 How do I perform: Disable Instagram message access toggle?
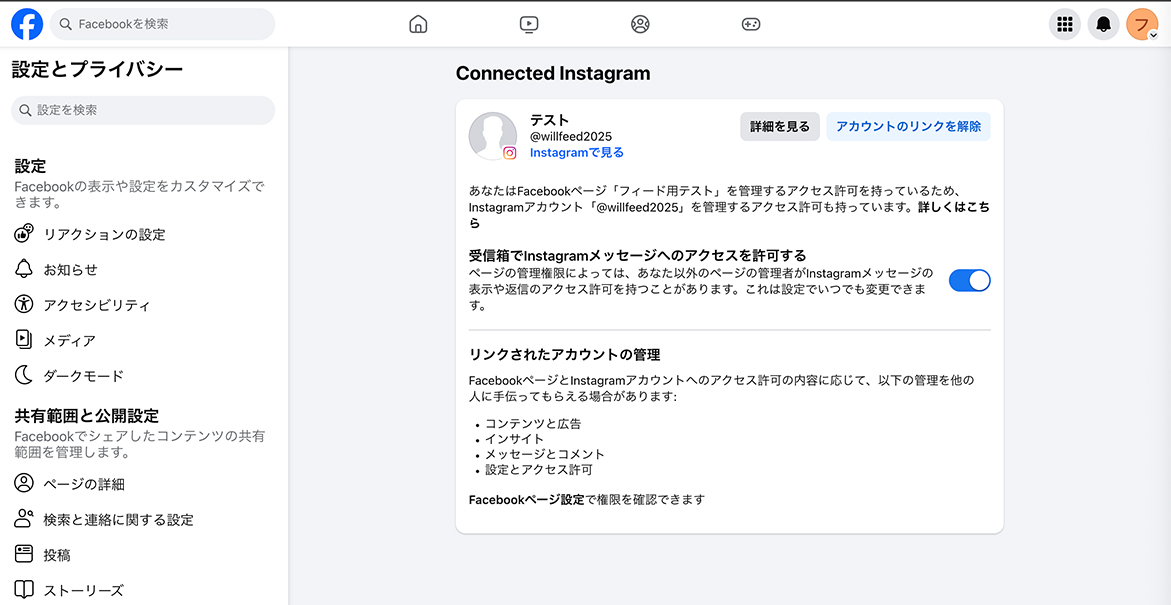(969, 281)
